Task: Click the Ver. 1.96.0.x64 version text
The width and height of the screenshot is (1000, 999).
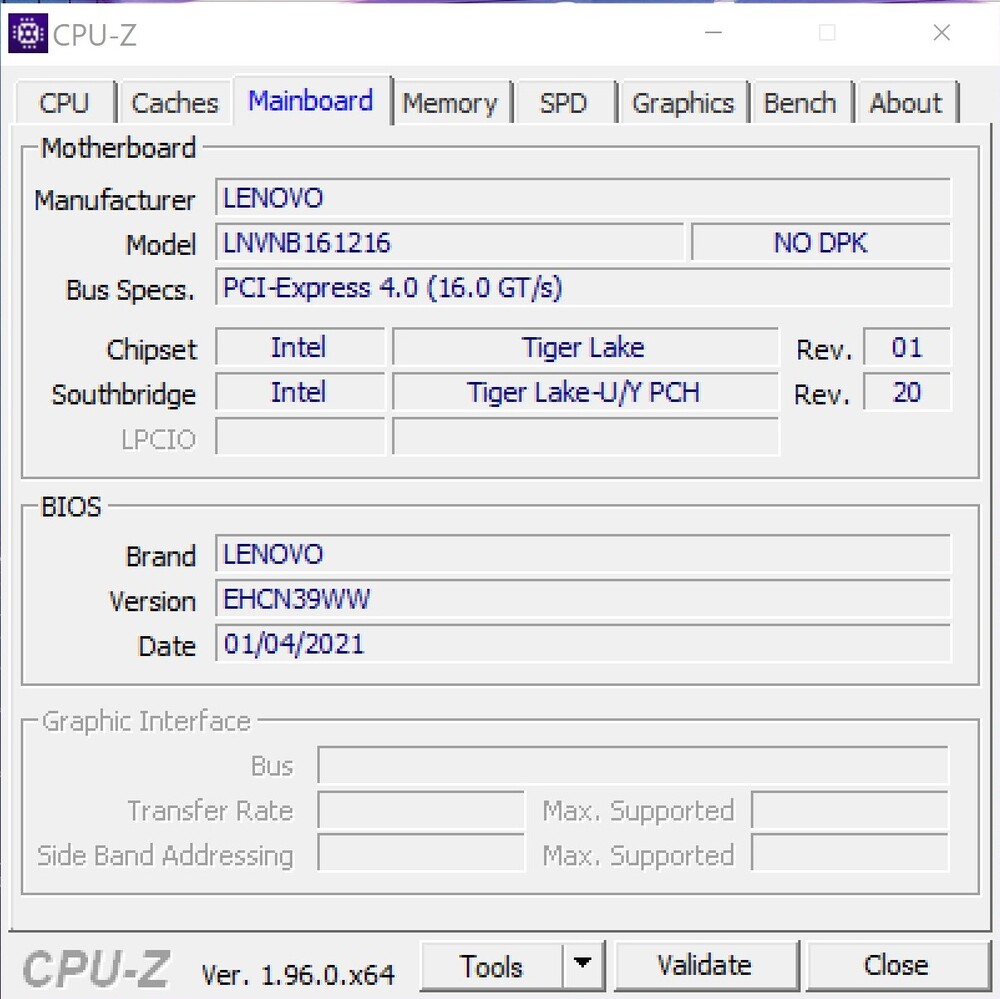Action: (298, 975)
